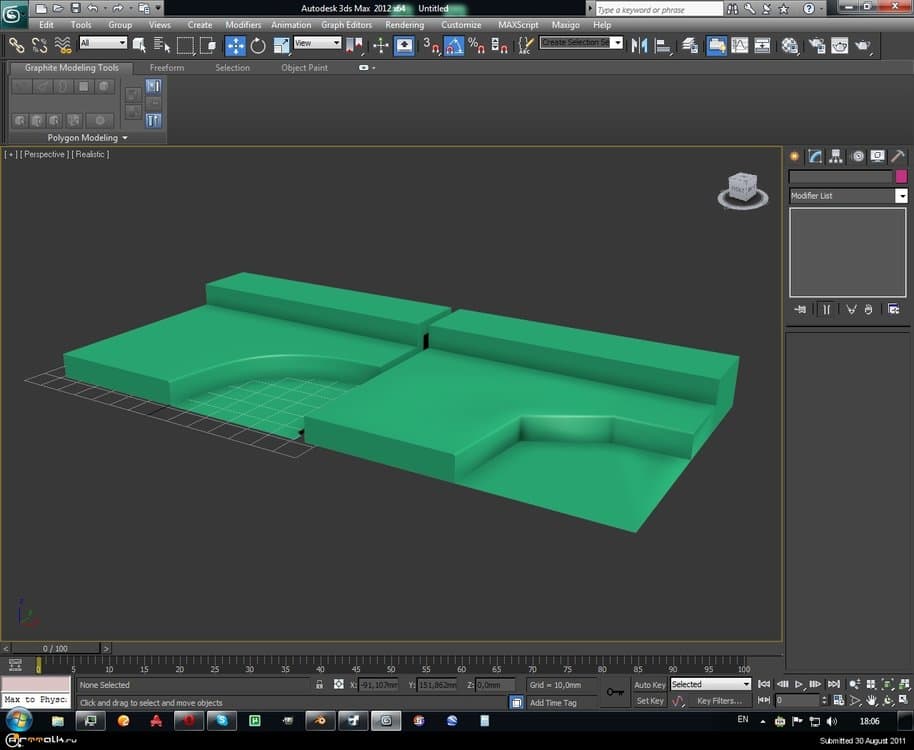Open the Motion command panel tab
The image size is (914, 750).
pyautogui.click(x=857, y=156)
